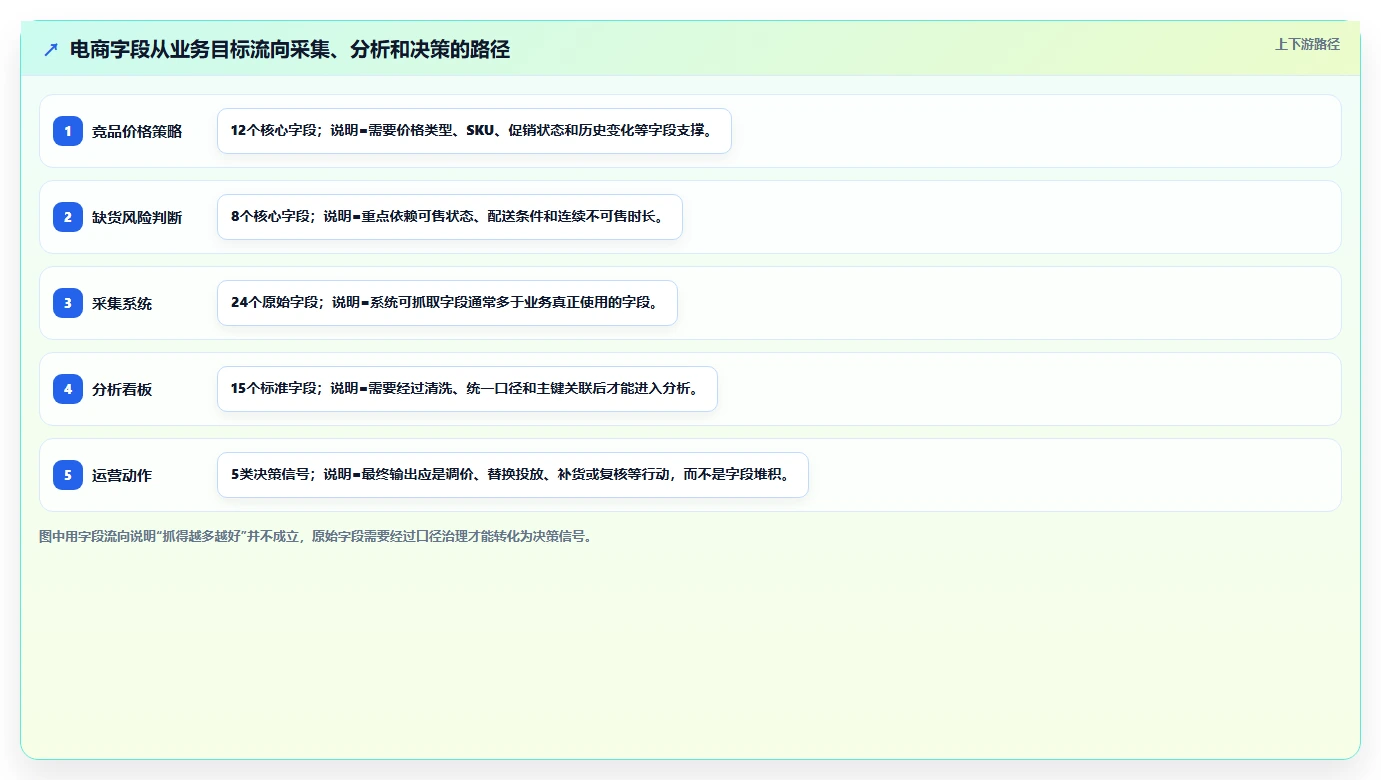Click the 采集系统 label
Screen dimensions: 1381x780
[122, 303]
